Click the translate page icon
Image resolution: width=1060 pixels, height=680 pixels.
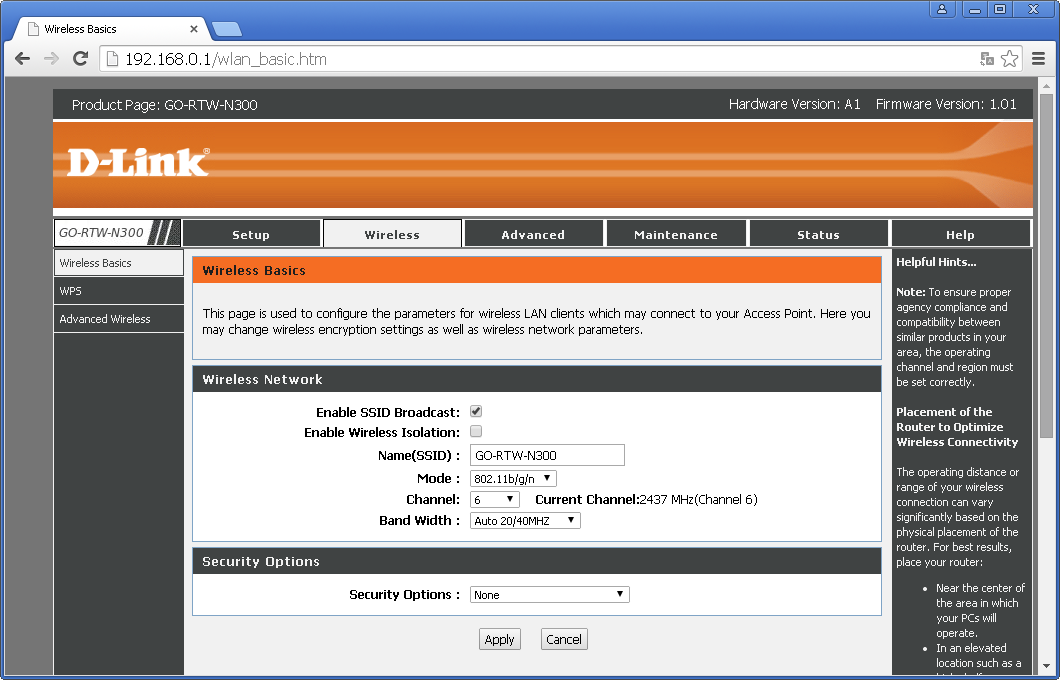[x=987, y=59]
